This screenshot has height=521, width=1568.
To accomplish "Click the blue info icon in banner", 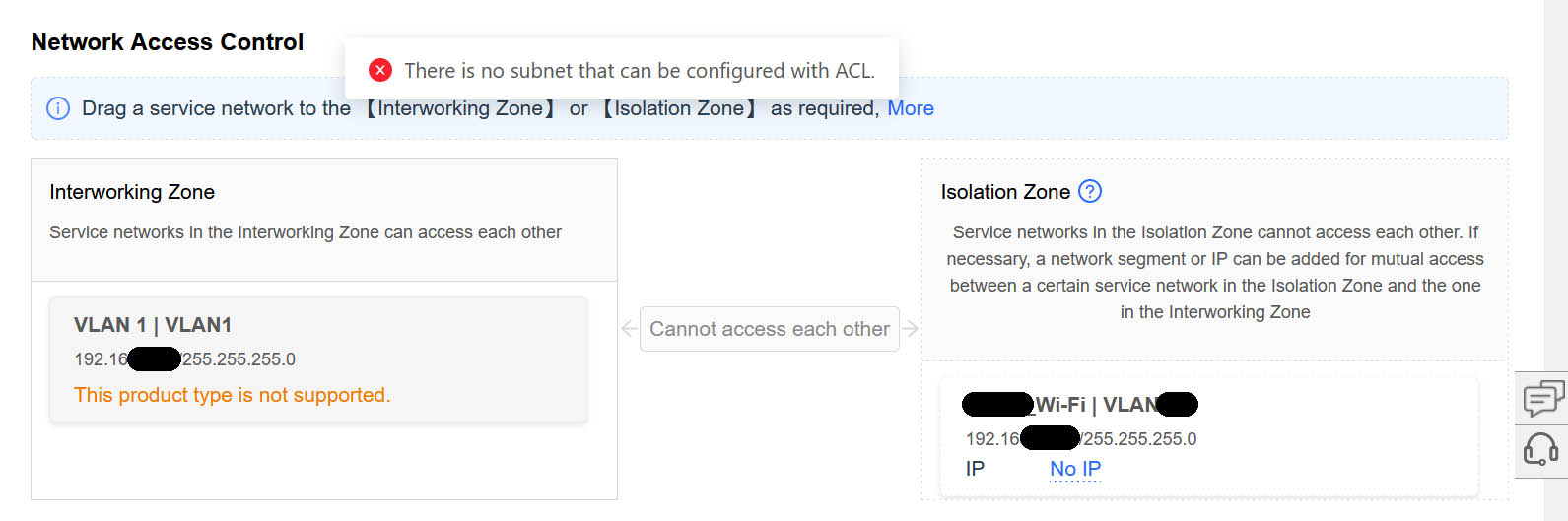I will pos(58,108).
